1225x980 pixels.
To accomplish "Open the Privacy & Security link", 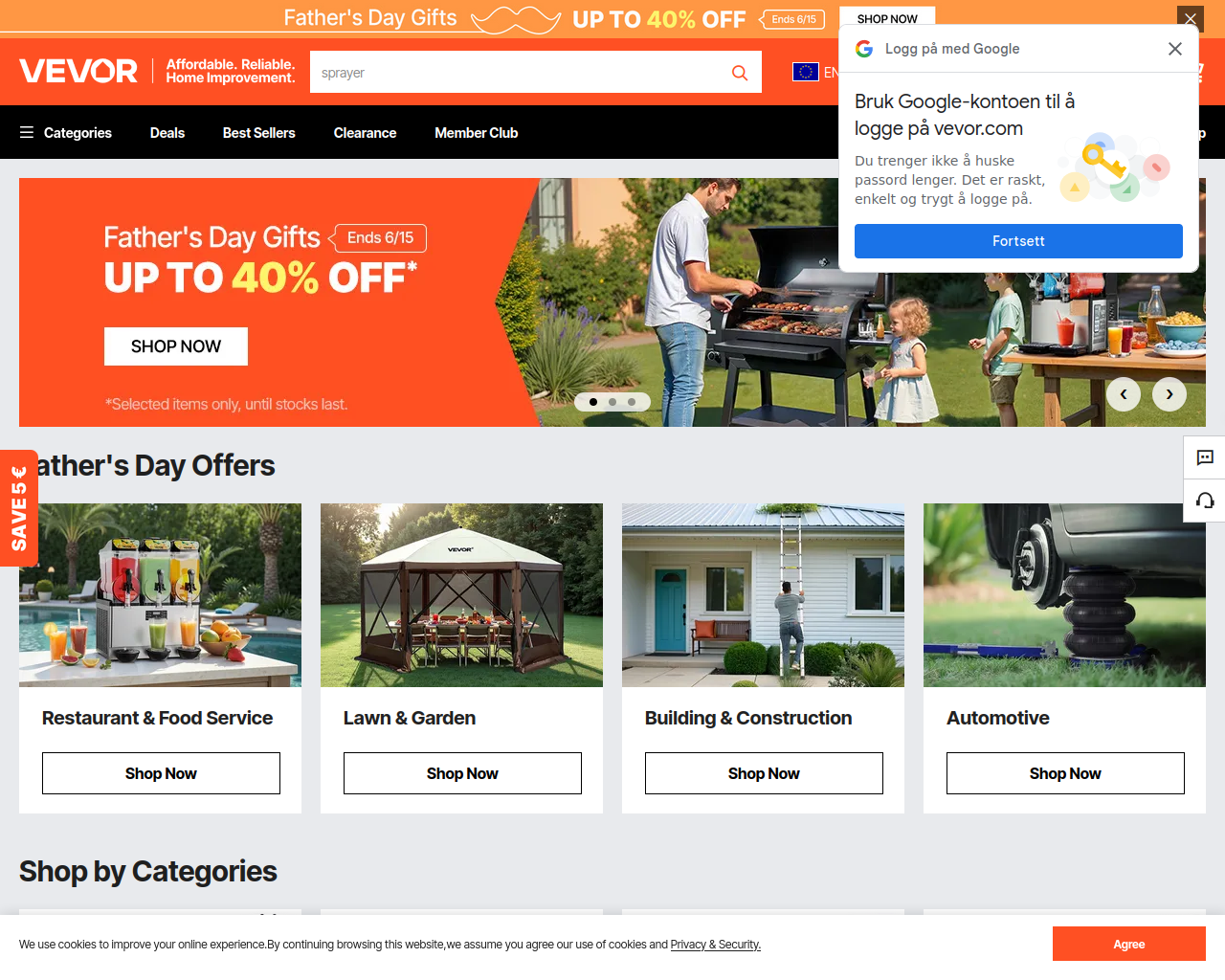I will point(716,945).
